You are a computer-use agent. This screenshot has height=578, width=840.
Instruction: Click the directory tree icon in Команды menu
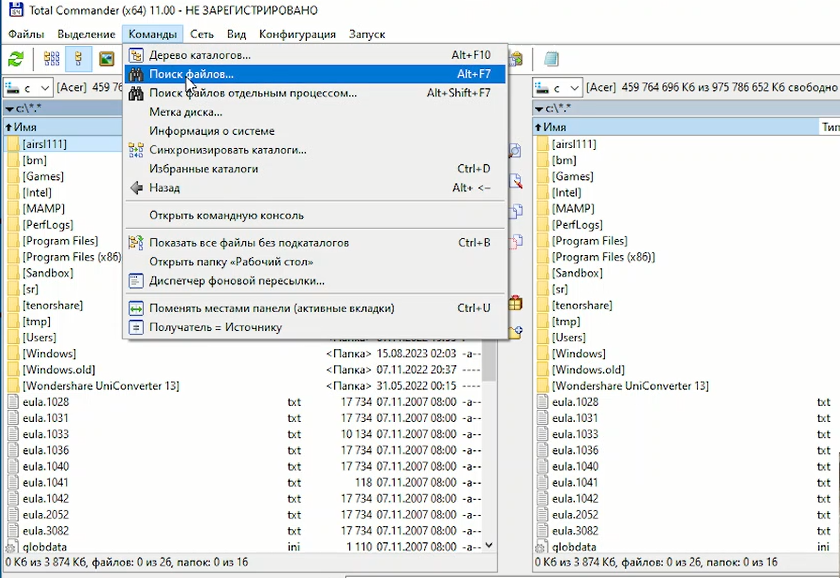(137, 55)
